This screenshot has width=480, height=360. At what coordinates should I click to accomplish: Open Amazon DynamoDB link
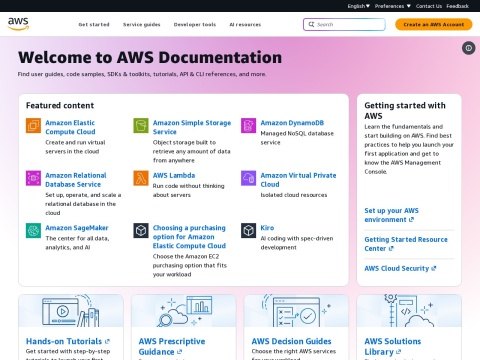(x=292, y=123)
